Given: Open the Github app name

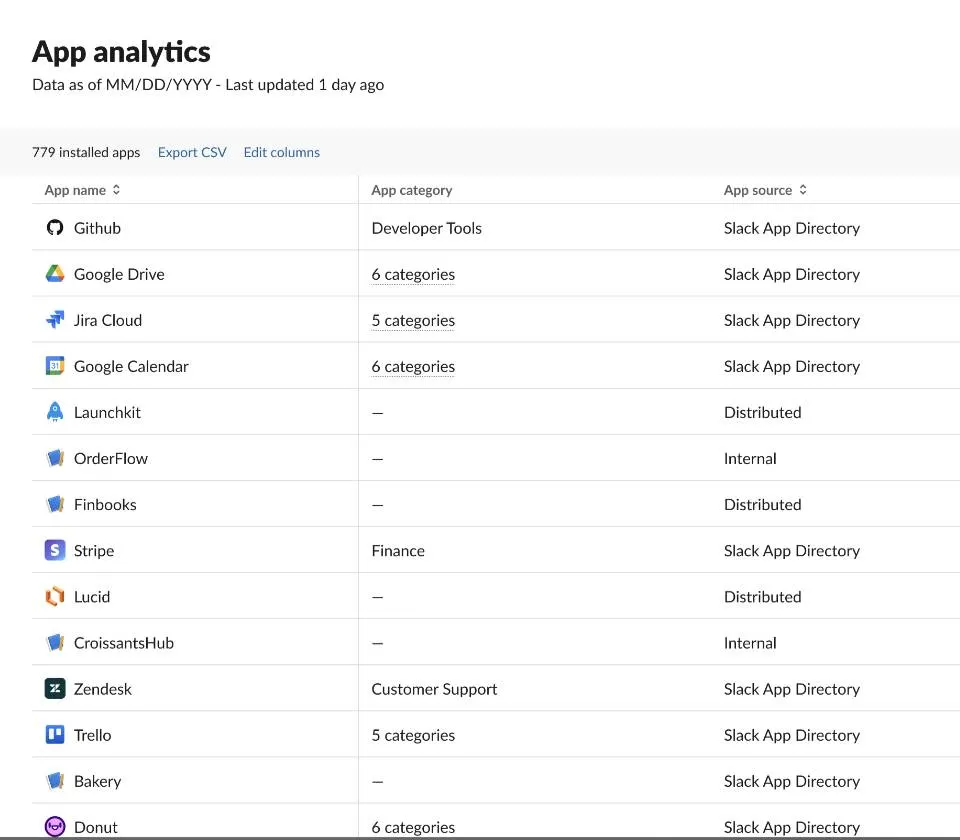Looking at the screenshot, I should coord(97,228).
